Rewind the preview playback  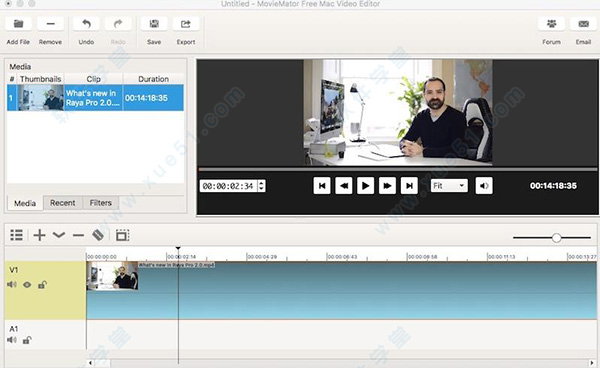344,186
